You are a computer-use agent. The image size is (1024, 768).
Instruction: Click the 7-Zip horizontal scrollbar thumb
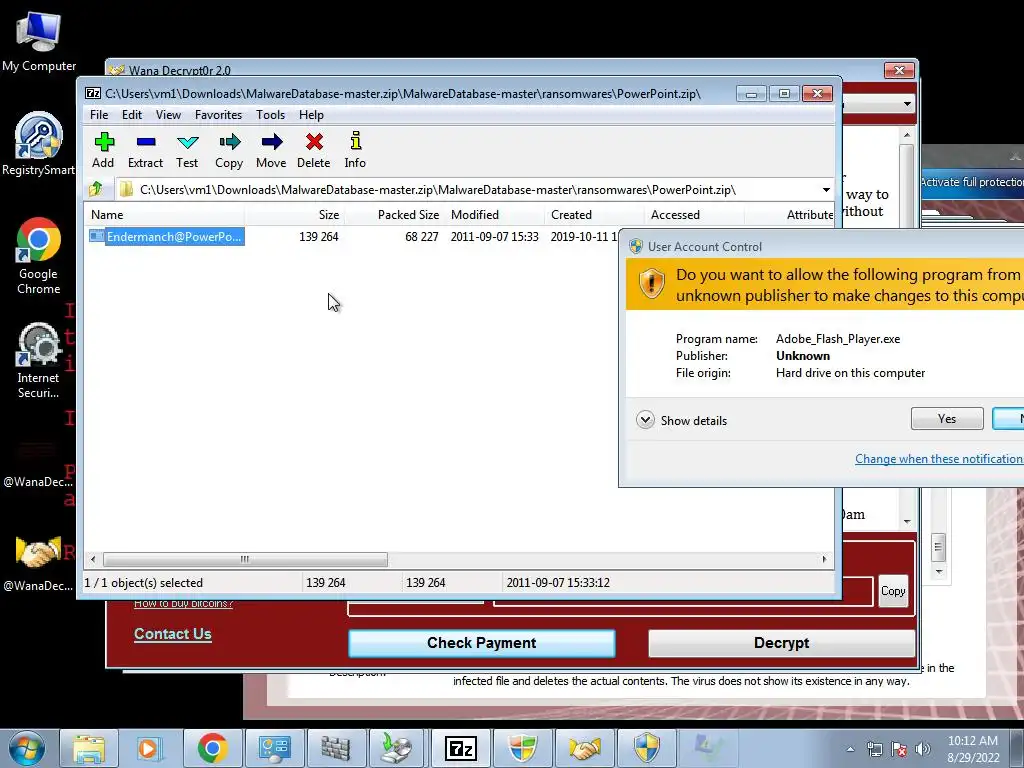pyautogui.click(x=245, y=560)
